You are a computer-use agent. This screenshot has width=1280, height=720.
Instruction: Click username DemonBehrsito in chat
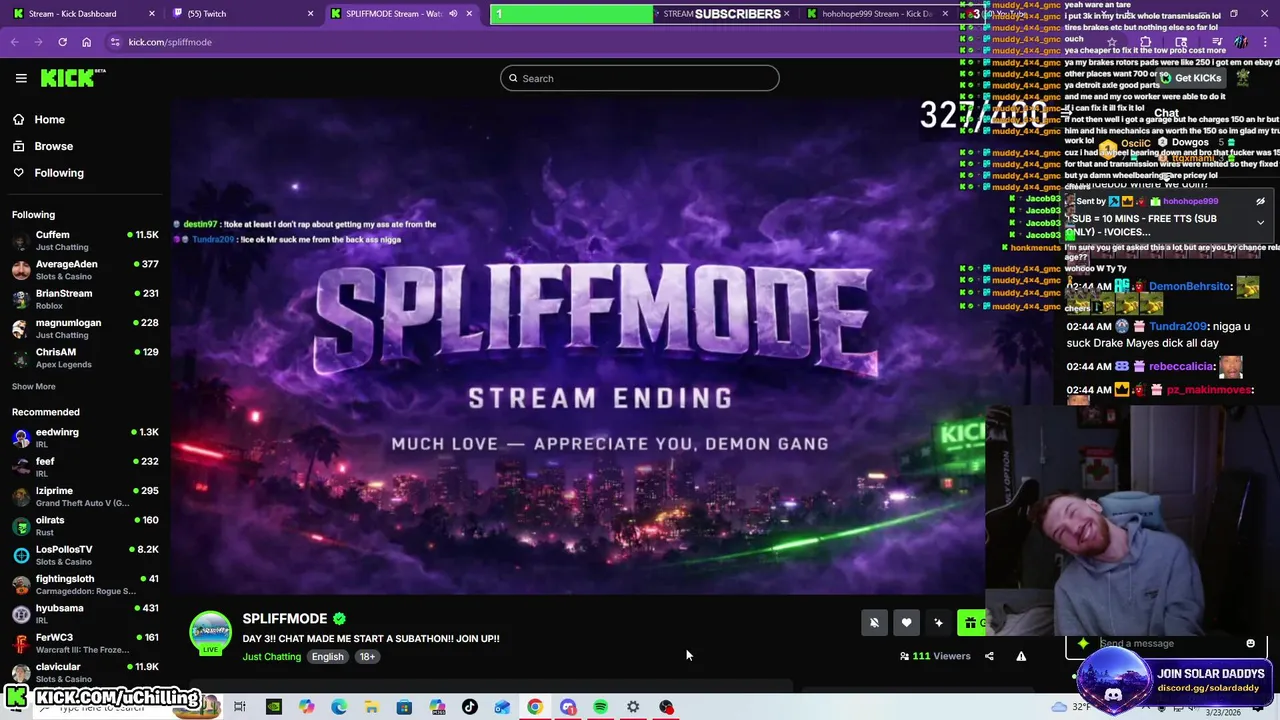[x=1189, y=286]
